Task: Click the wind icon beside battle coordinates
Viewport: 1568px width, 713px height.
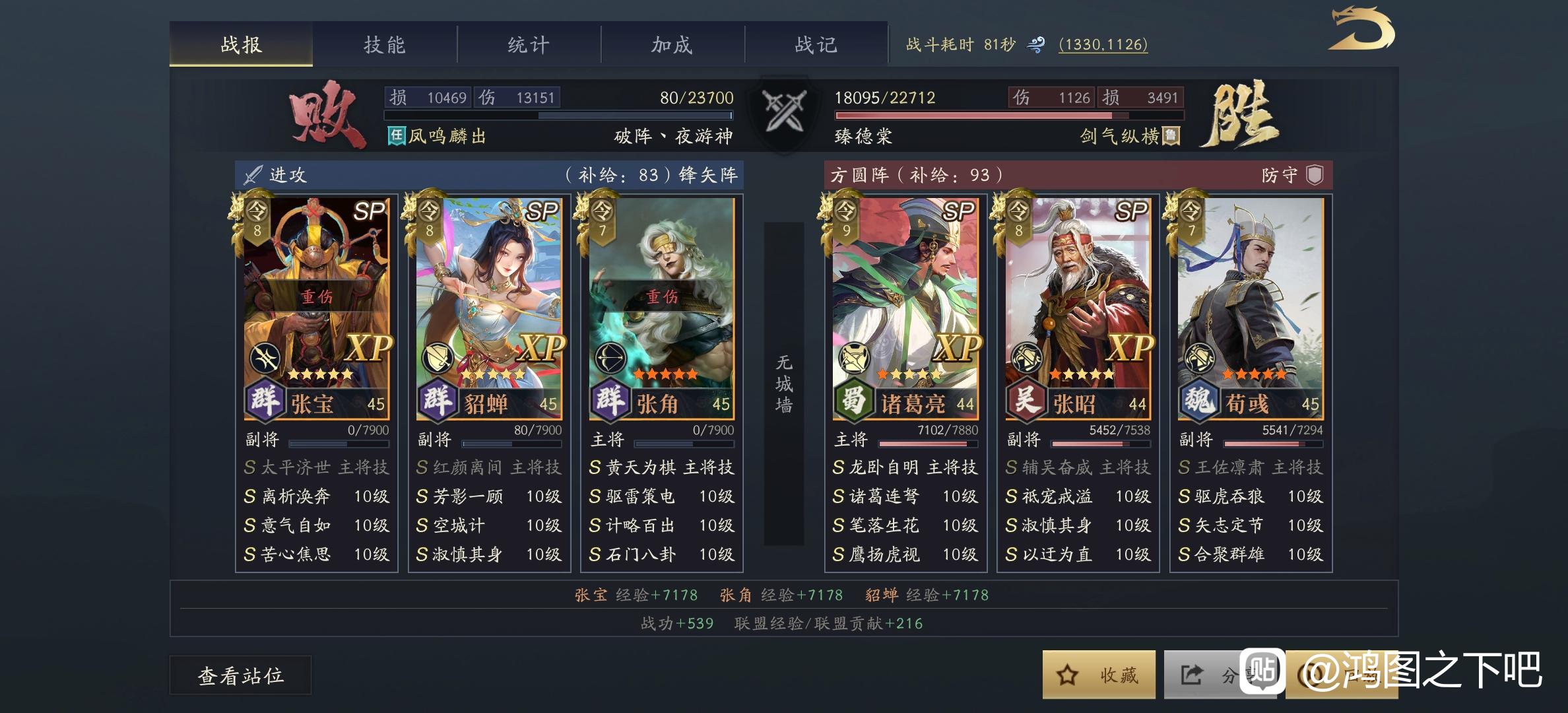Action: [1037, 45]
